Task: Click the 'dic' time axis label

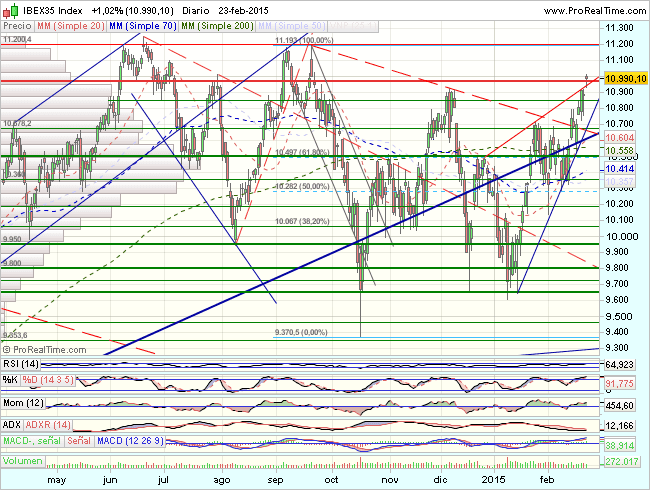Action: click(x=440, y=480)
